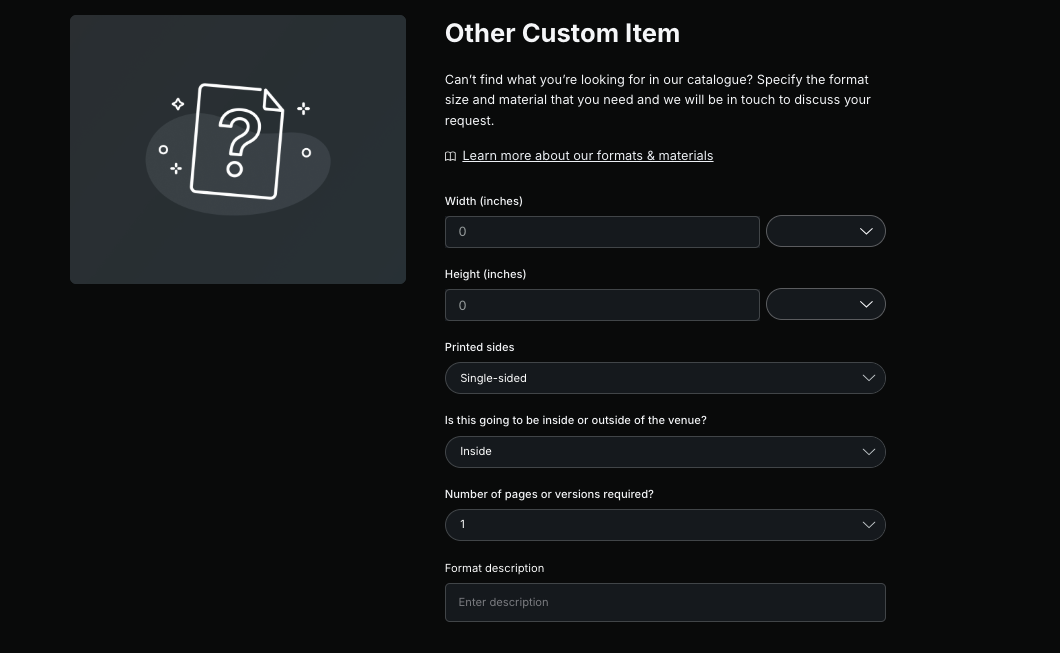
Task: Click the Number of pages or versions label
Action: [549, 494]
